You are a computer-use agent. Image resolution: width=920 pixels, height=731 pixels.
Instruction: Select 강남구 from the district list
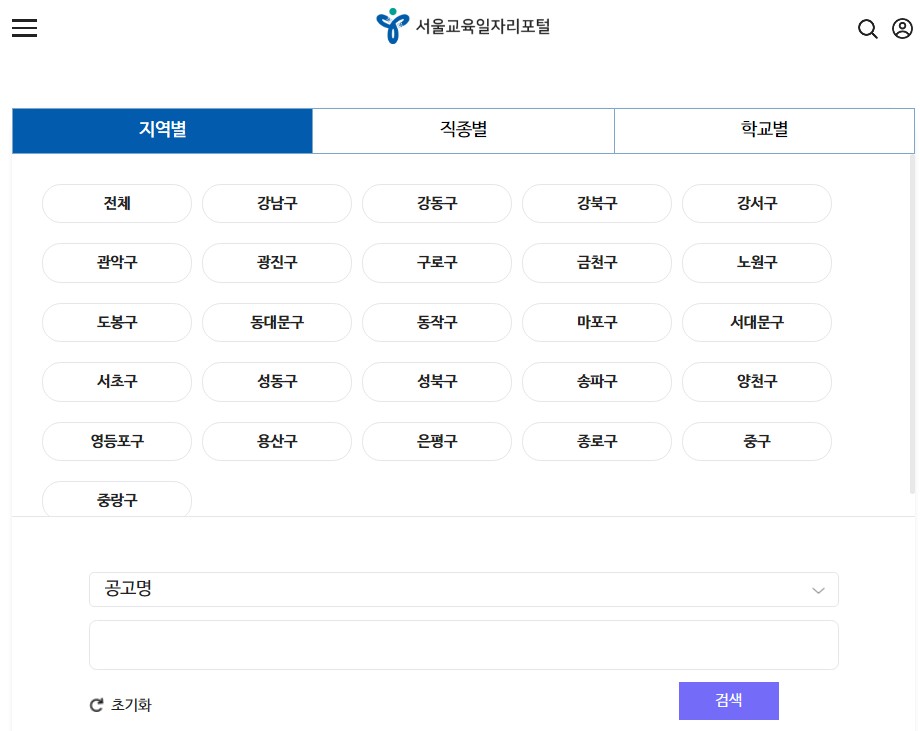tap(276, 203)
